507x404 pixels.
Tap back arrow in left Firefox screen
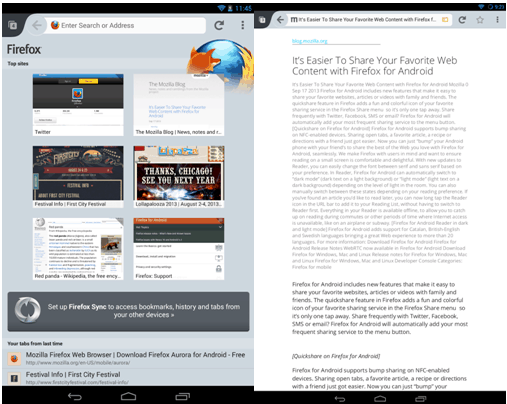tap(37, 25)
